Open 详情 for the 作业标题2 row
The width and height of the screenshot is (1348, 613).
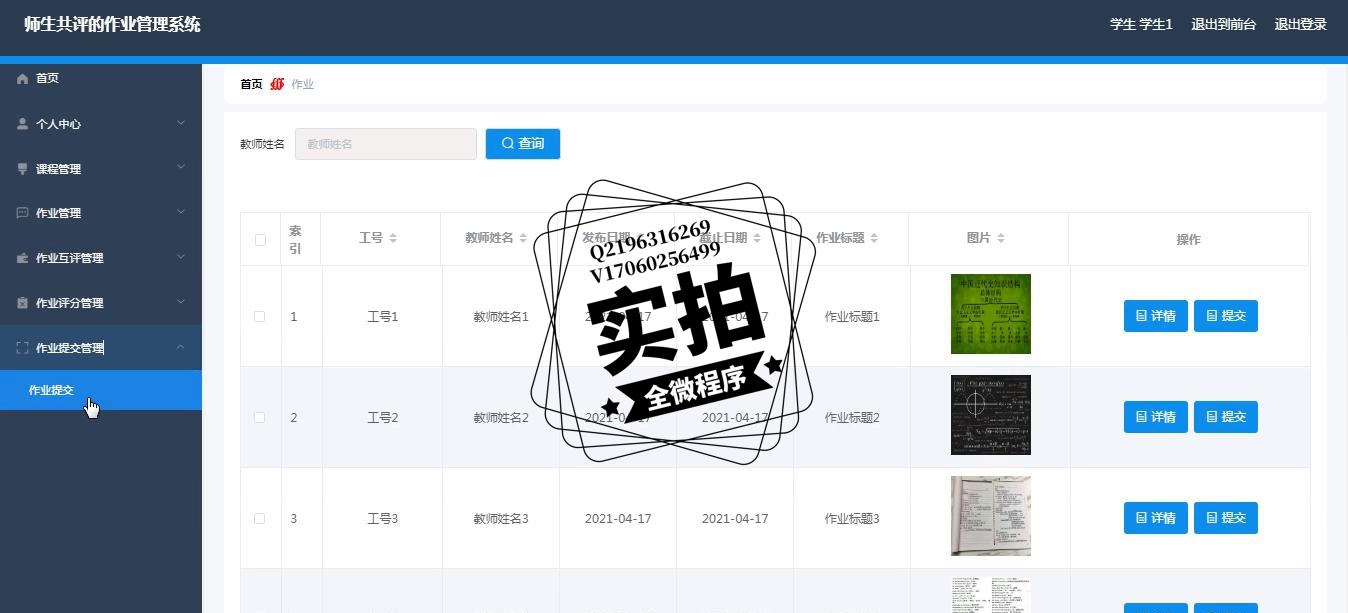point(1156,417)
